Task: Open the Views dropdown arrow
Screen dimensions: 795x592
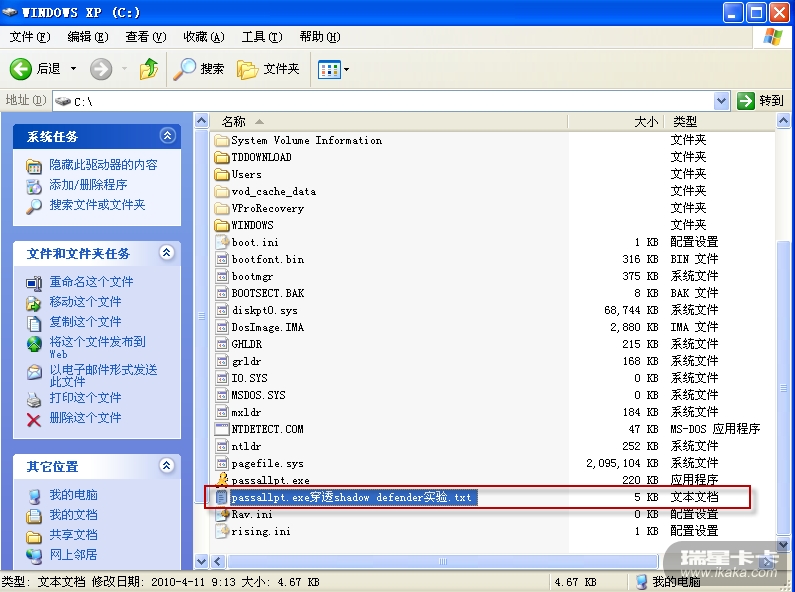Action: point(347,69)
